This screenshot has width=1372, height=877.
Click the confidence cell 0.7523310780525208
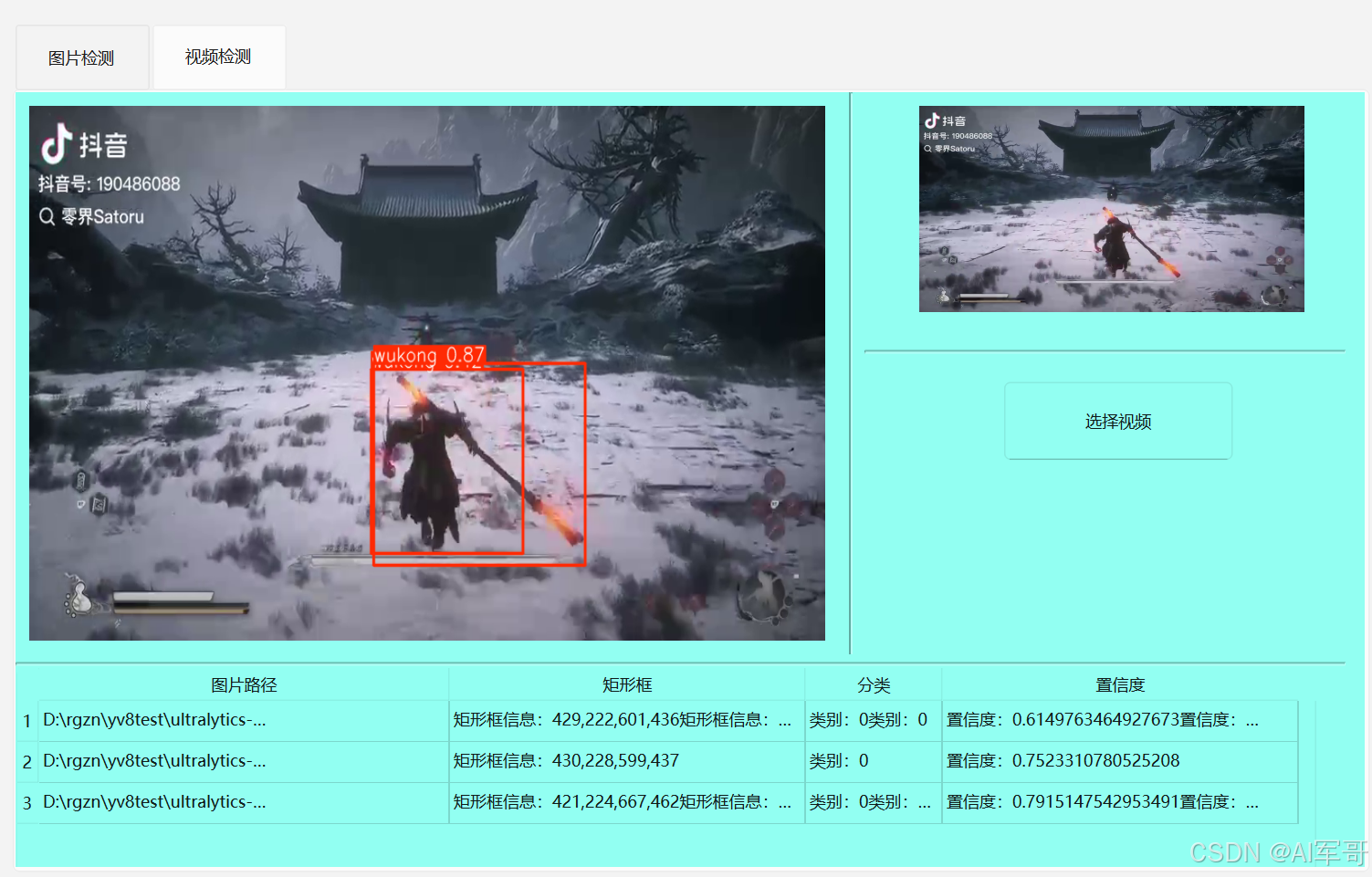pos(1120,762)
